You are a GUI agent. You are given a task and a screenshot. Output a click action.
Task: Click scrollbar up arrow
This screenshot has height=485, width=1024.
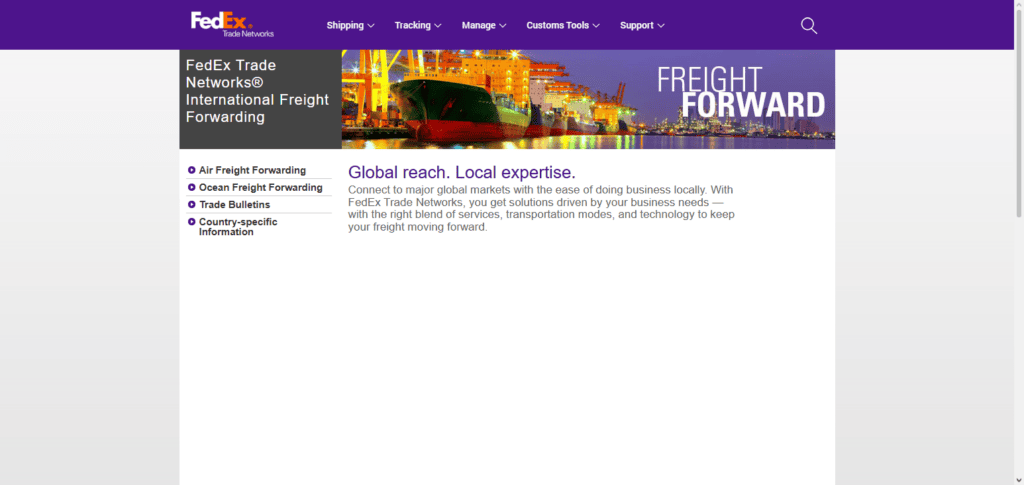point(1019,5)
